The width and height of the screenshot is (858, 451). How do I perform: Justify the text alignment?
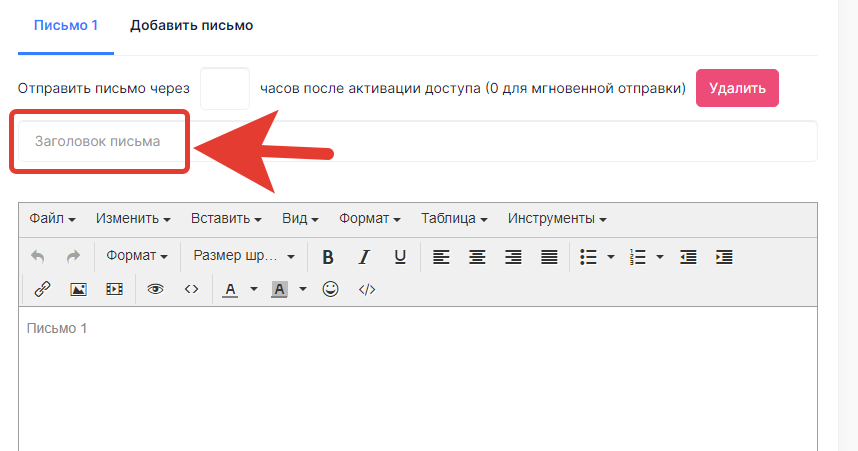(549, 257)
